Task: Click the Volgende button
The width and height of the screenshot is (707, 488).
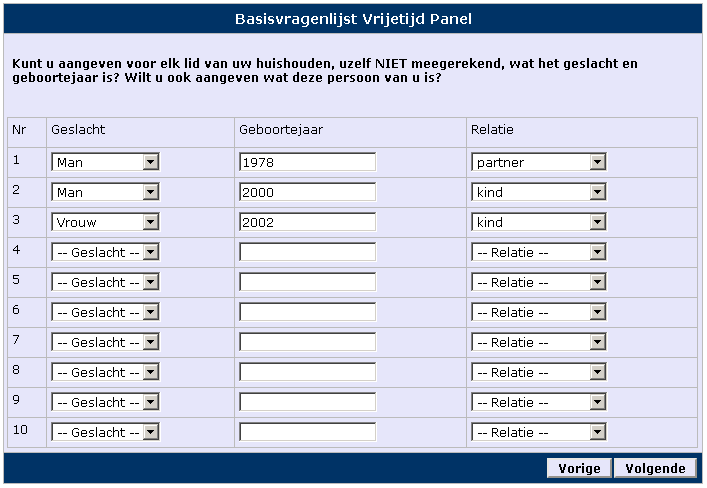Action: tap(655, 468)
